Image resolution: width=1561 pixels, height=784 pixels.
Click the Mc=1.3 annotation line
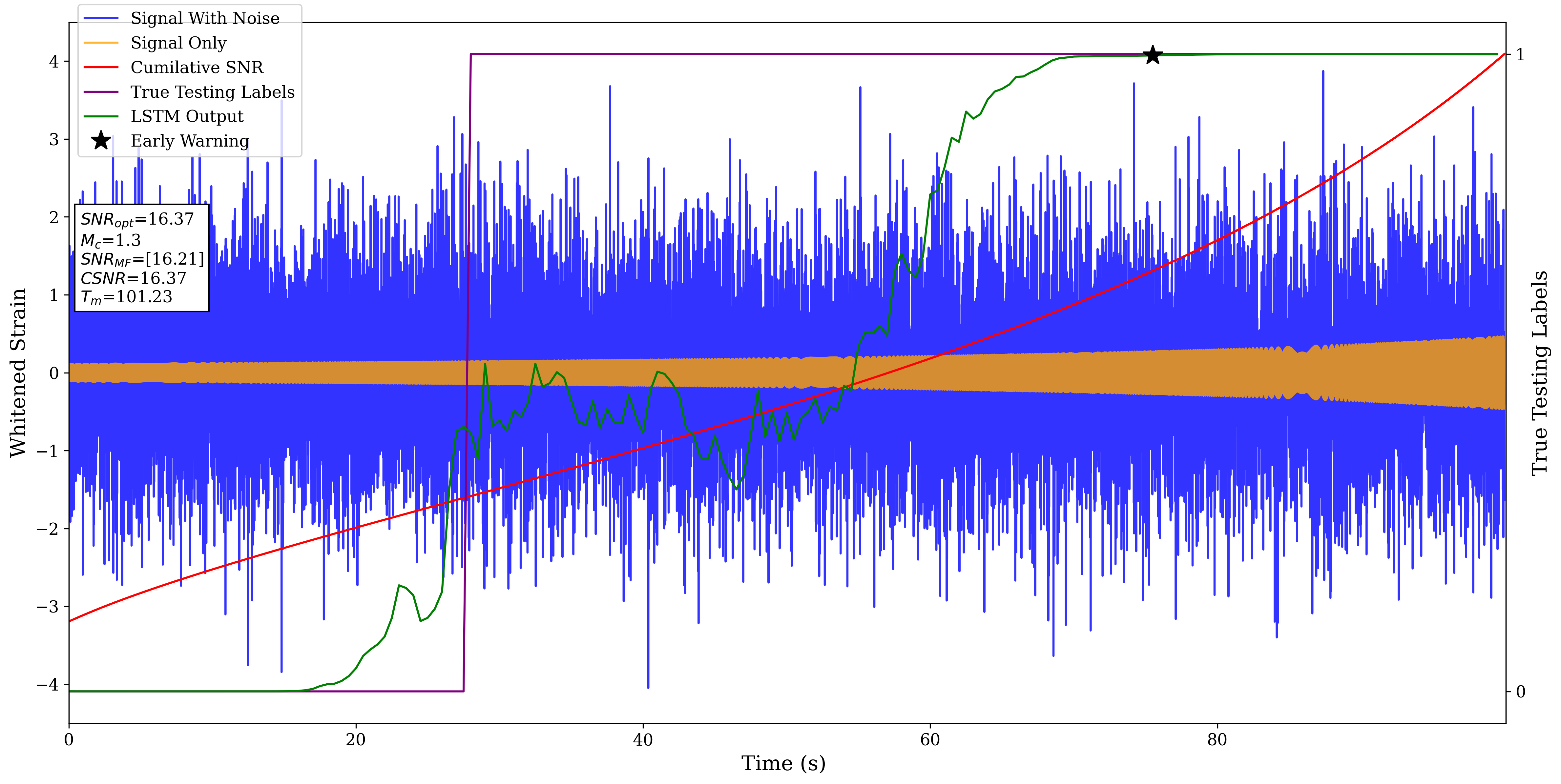coord(110,241)
